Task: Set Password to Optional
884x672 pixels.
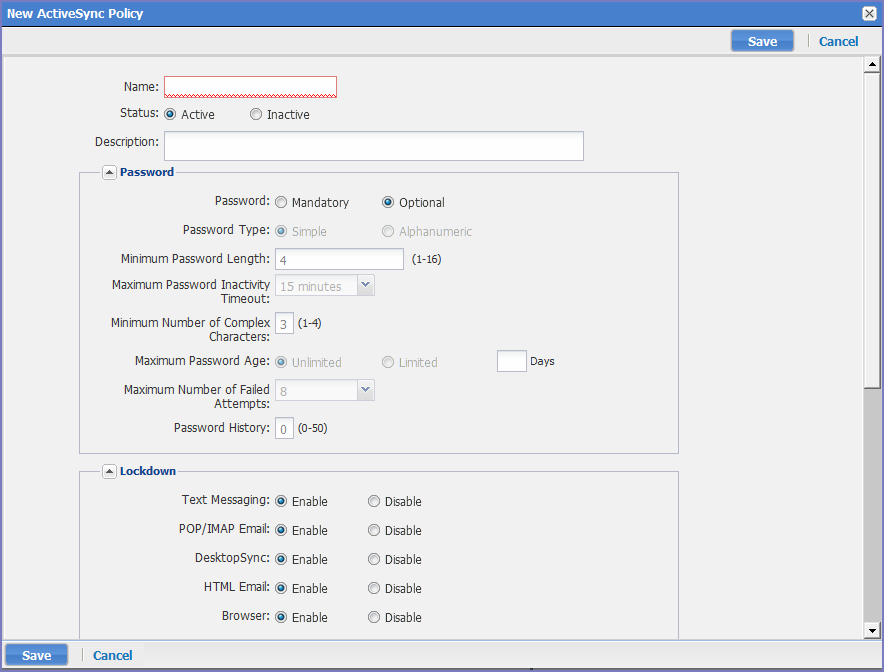Action: [x=388, y=202]
